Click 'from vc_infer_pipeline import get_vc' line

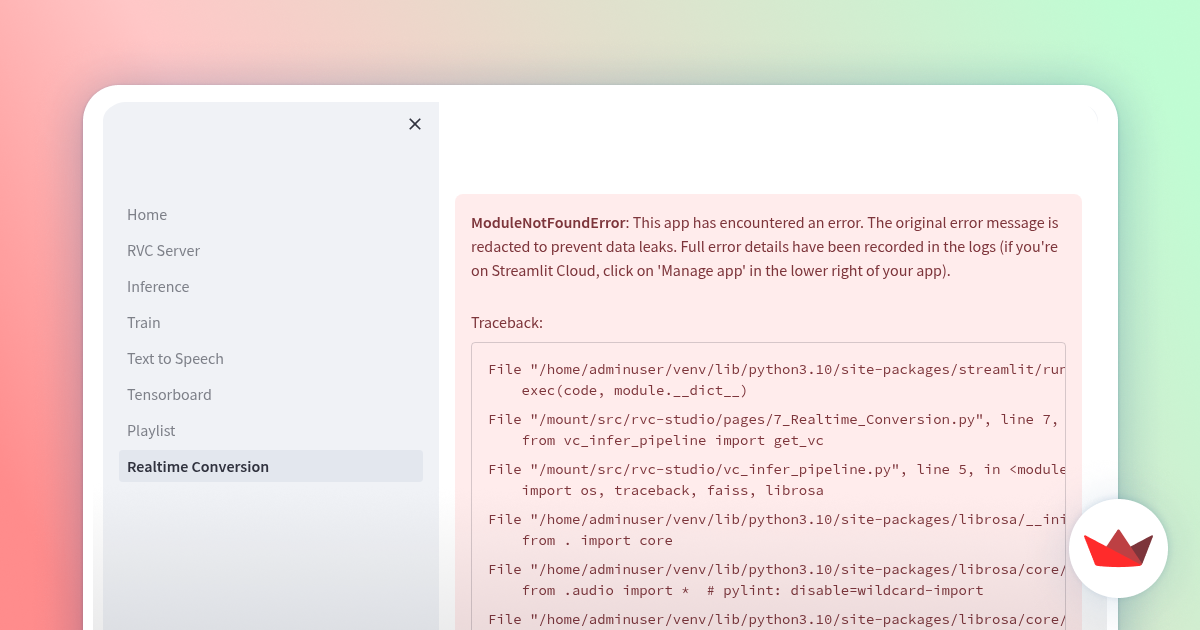672,440
